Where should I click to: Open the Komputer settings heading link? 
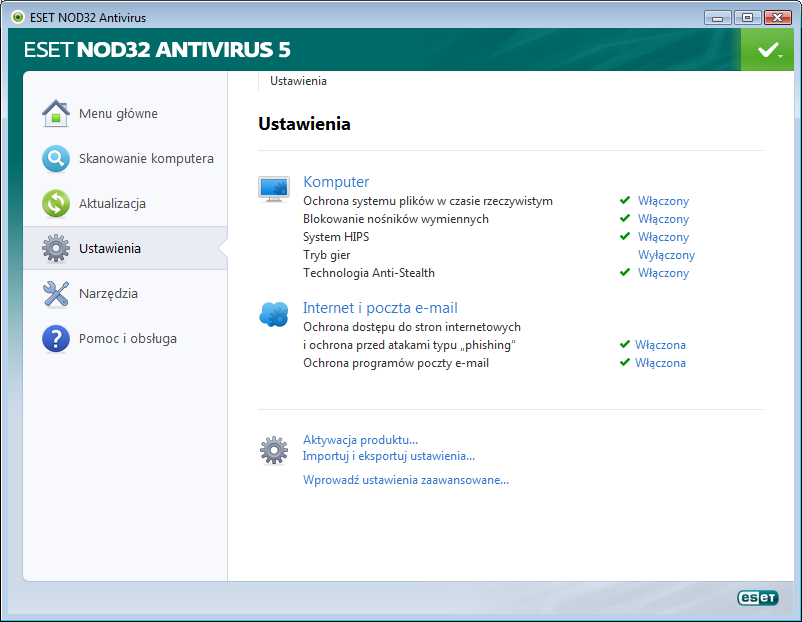pos(336,182)
